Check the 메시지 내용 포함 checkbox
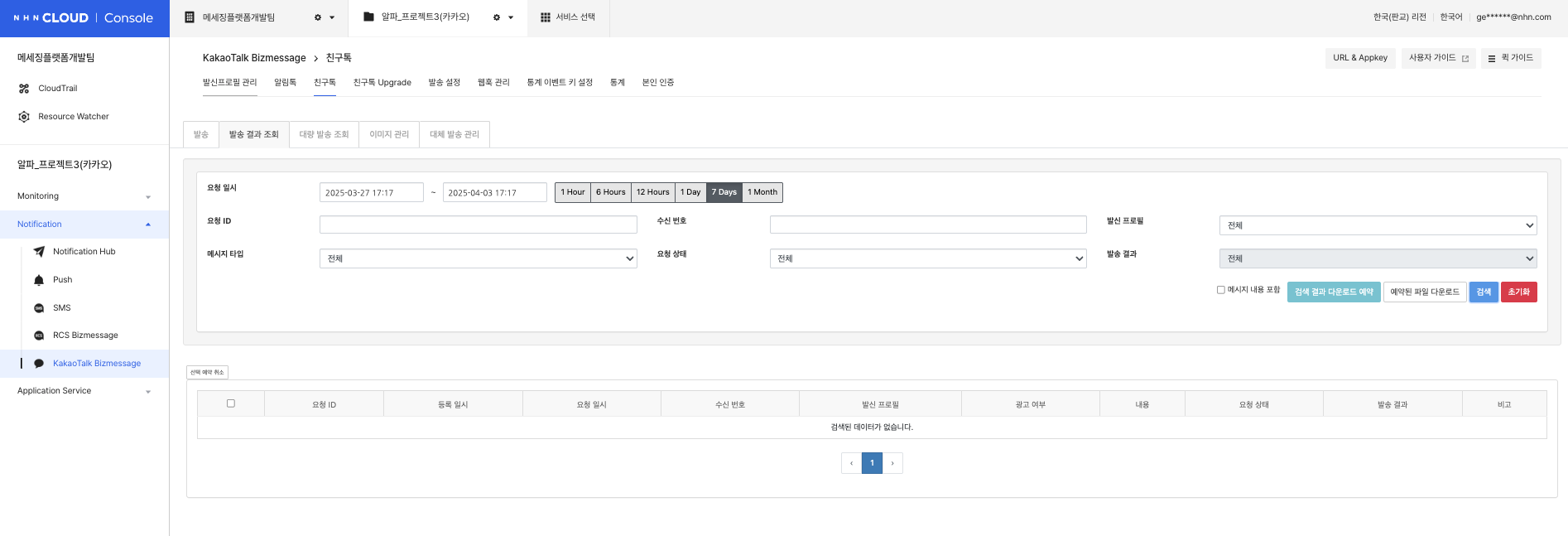Image resolution: width=1568 pixels, height=536 pixels. pos(1221,290)
